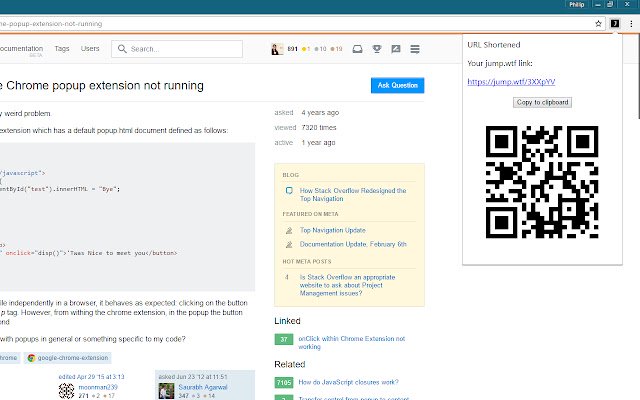This screenshot has height=400, width=640.
Task: Open the Users nav item
Action: pos(90,49)
